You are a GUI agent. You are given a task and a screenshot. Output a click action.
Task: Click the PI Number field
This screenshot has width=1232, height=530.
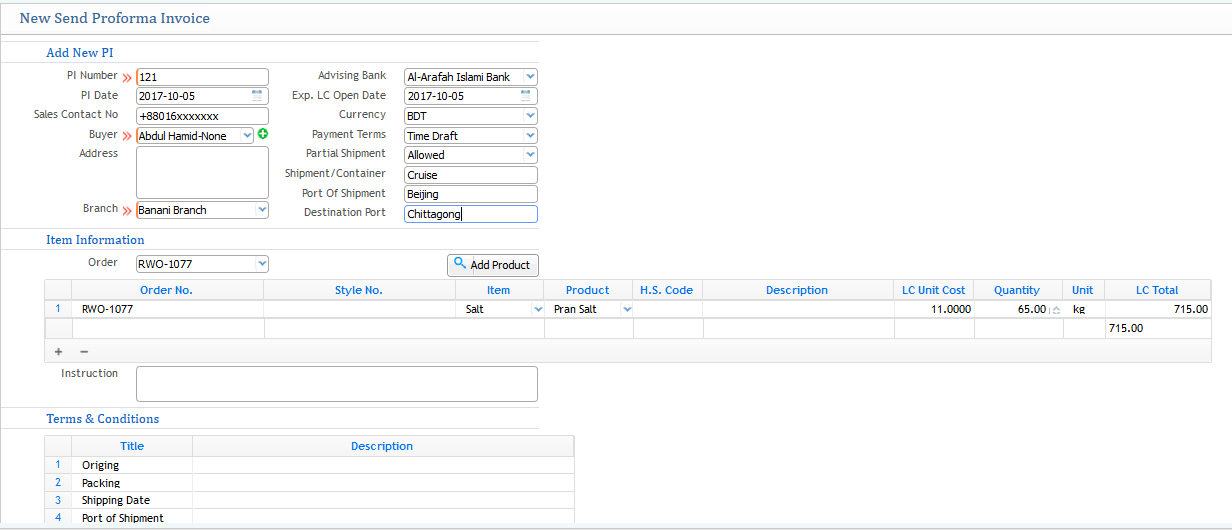pyautogui.click(x=202, y=77)
